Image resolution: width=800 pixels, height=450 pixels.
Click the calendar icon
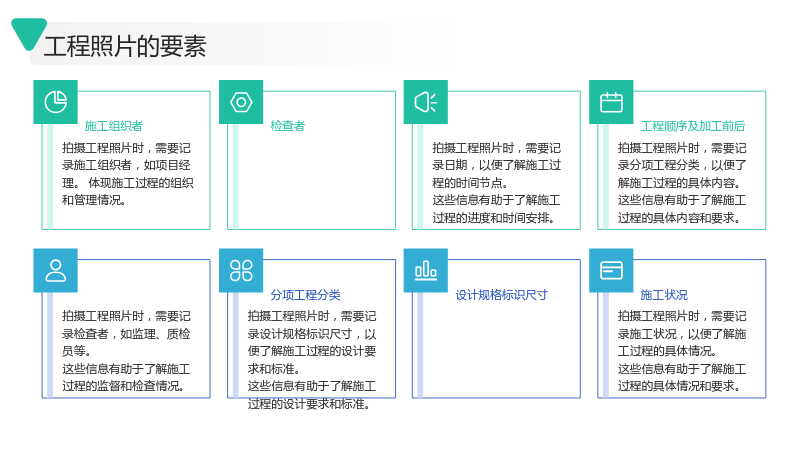[611, 102]
